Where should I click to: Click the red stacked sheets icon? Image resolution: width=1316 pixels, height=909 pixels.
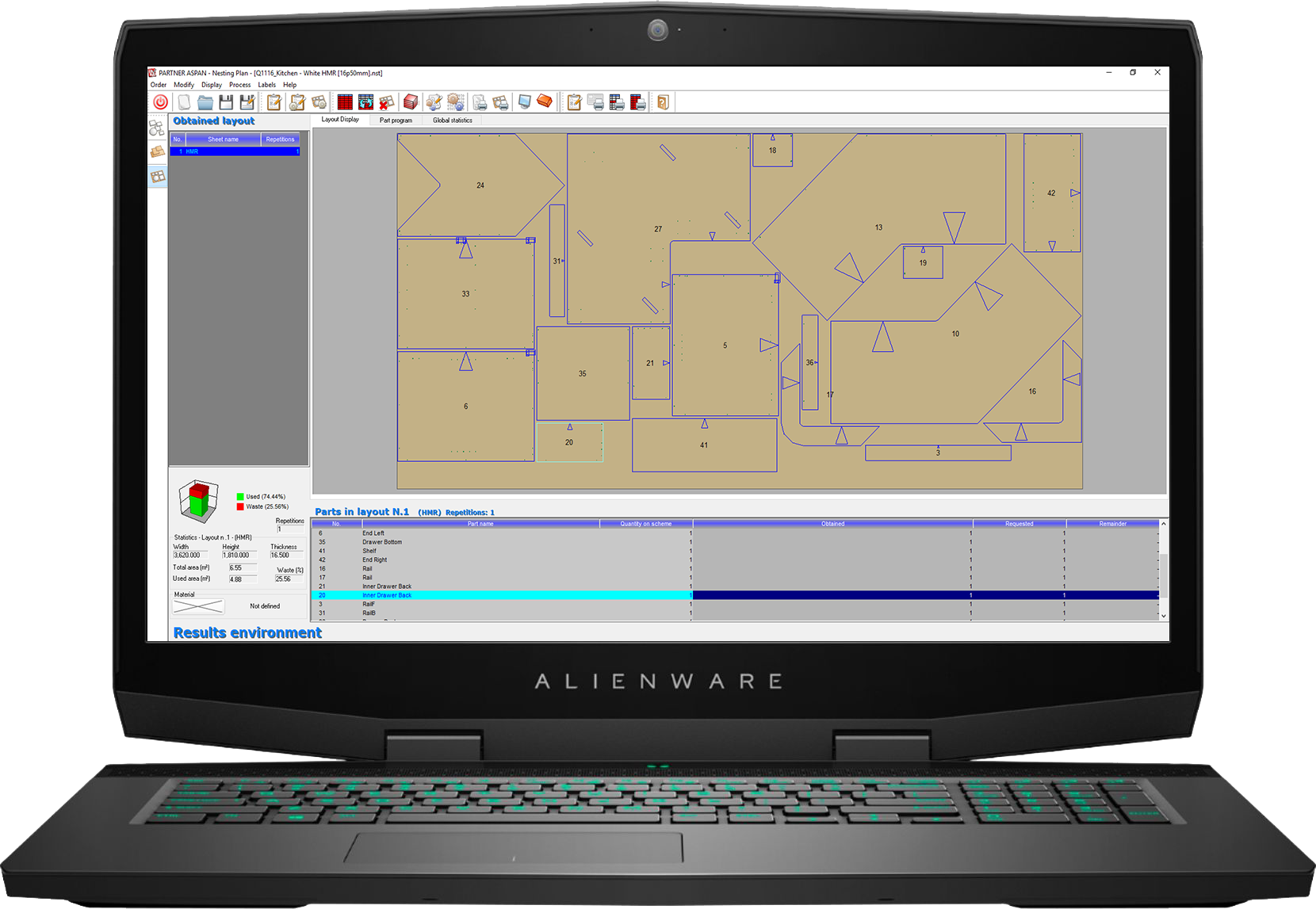pyautogui.click(x=411, y=102)
